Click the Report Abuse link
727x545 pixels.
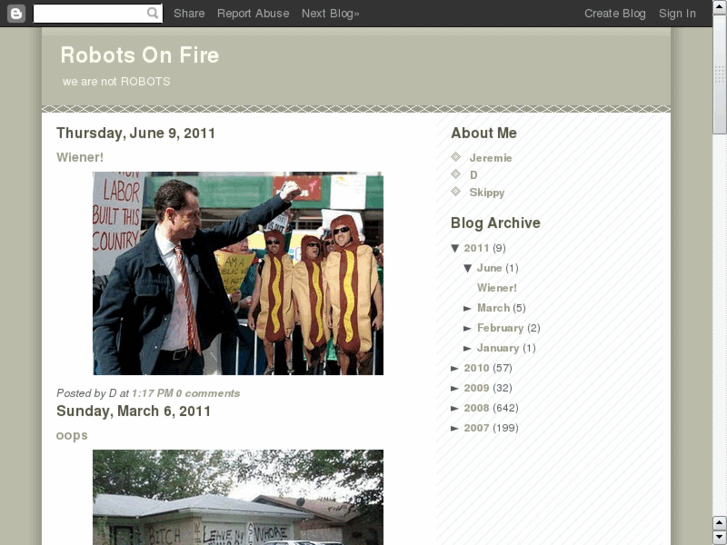pos(253,13)
